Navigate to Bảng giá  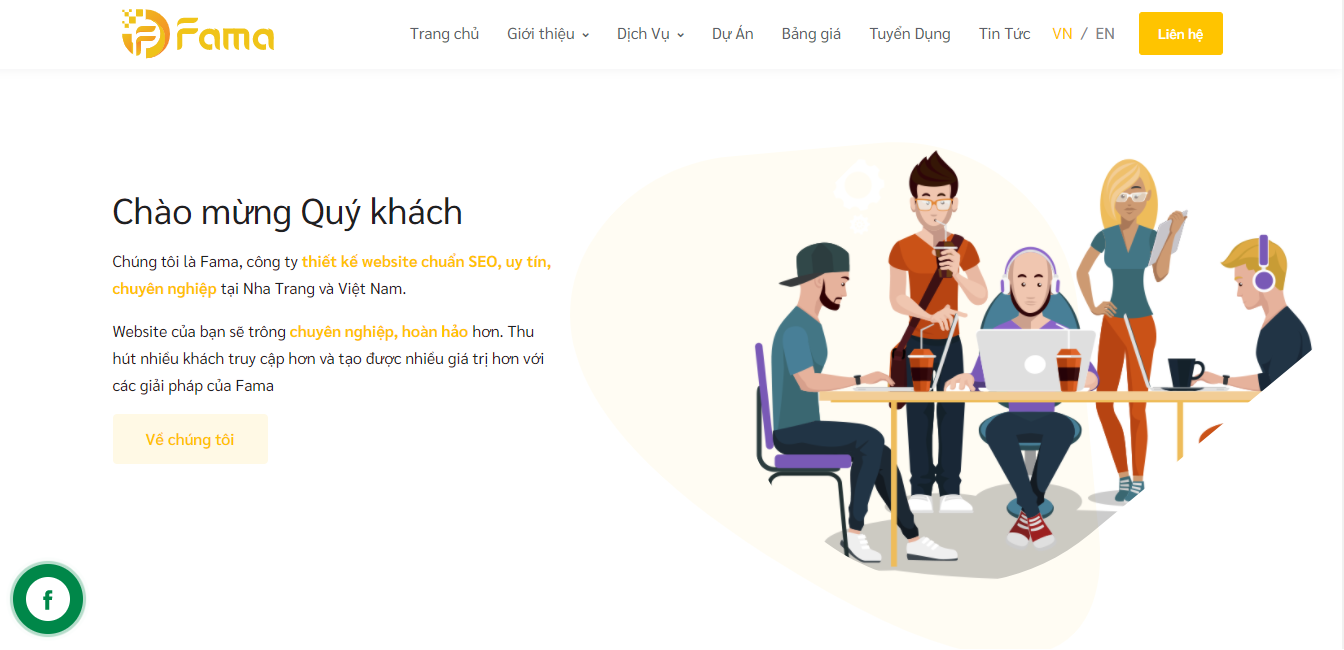coord(811,34)
